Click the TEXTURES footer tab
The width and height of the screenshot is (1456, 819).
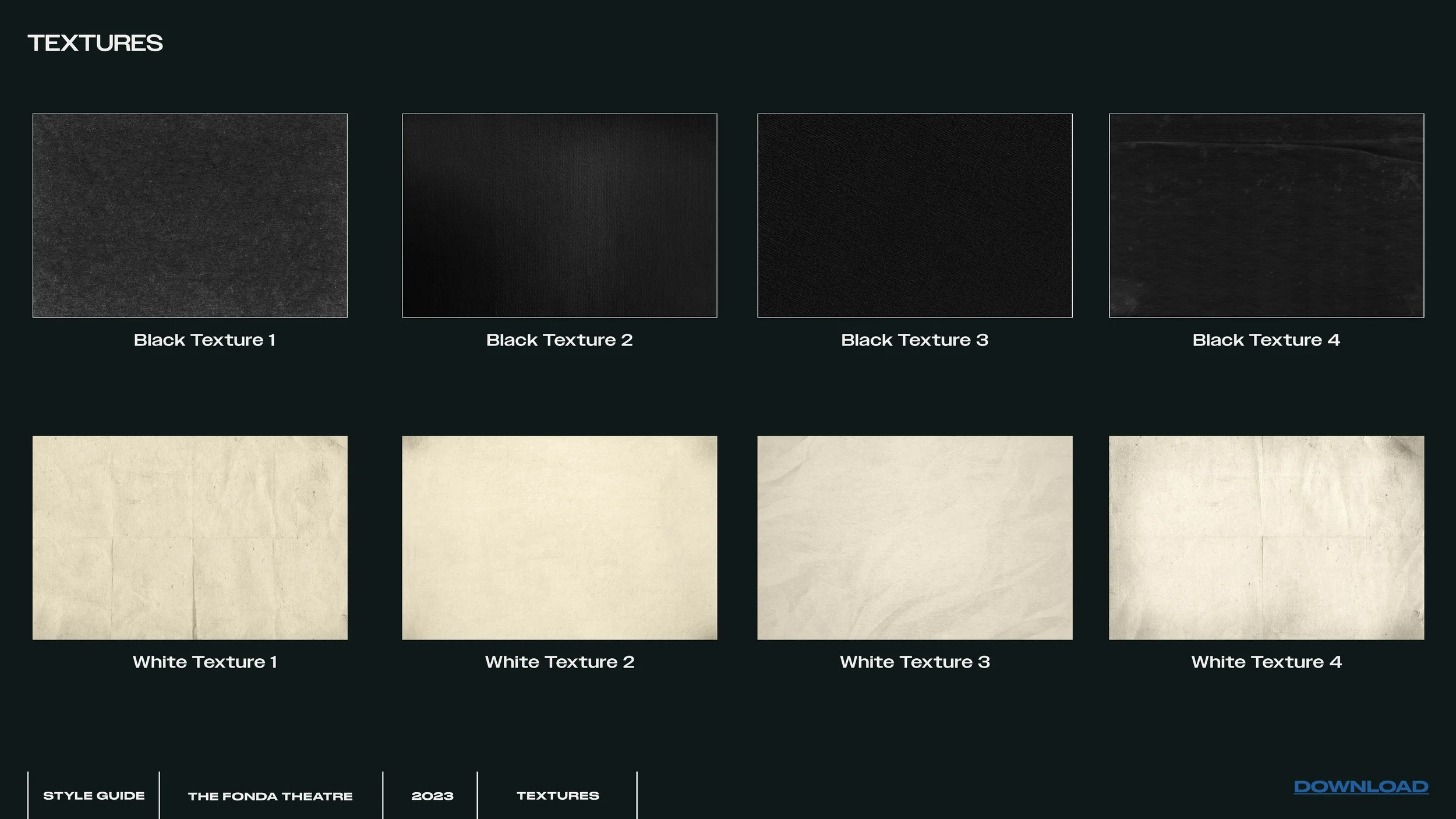click(x=558, y=794)
